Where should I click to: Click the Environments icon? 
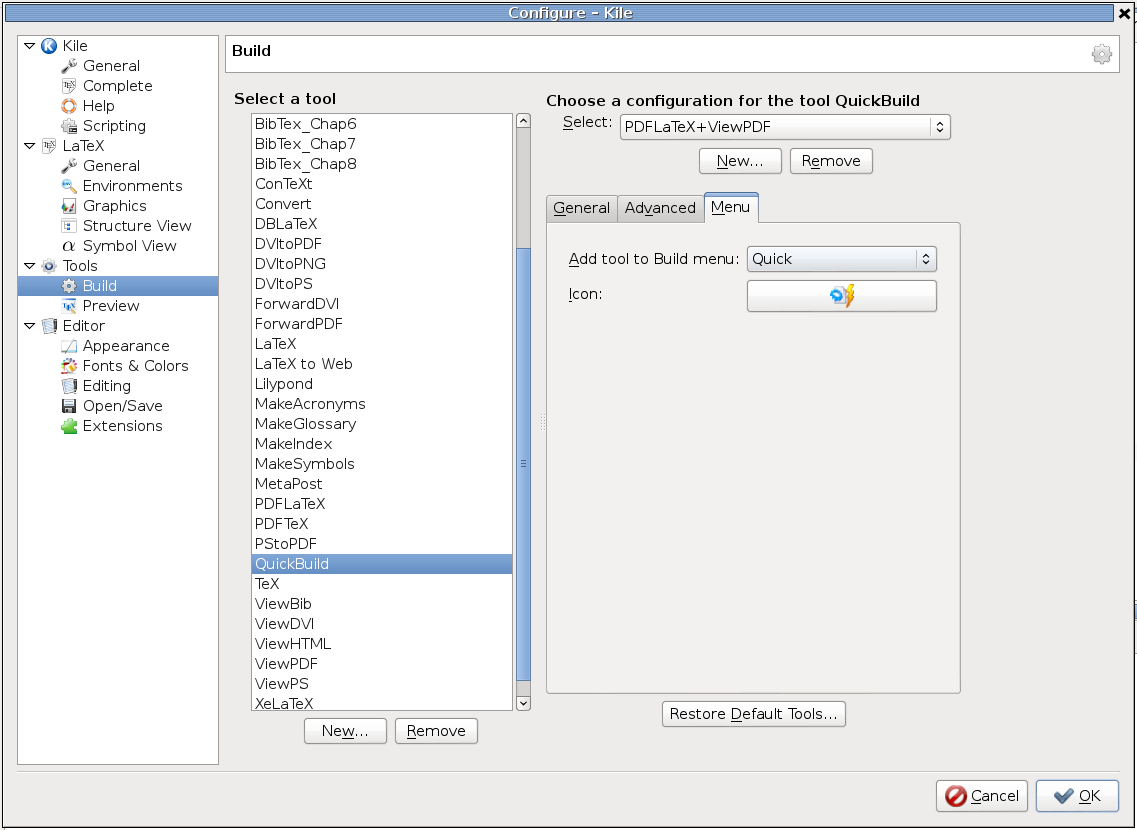pos(69,186)
